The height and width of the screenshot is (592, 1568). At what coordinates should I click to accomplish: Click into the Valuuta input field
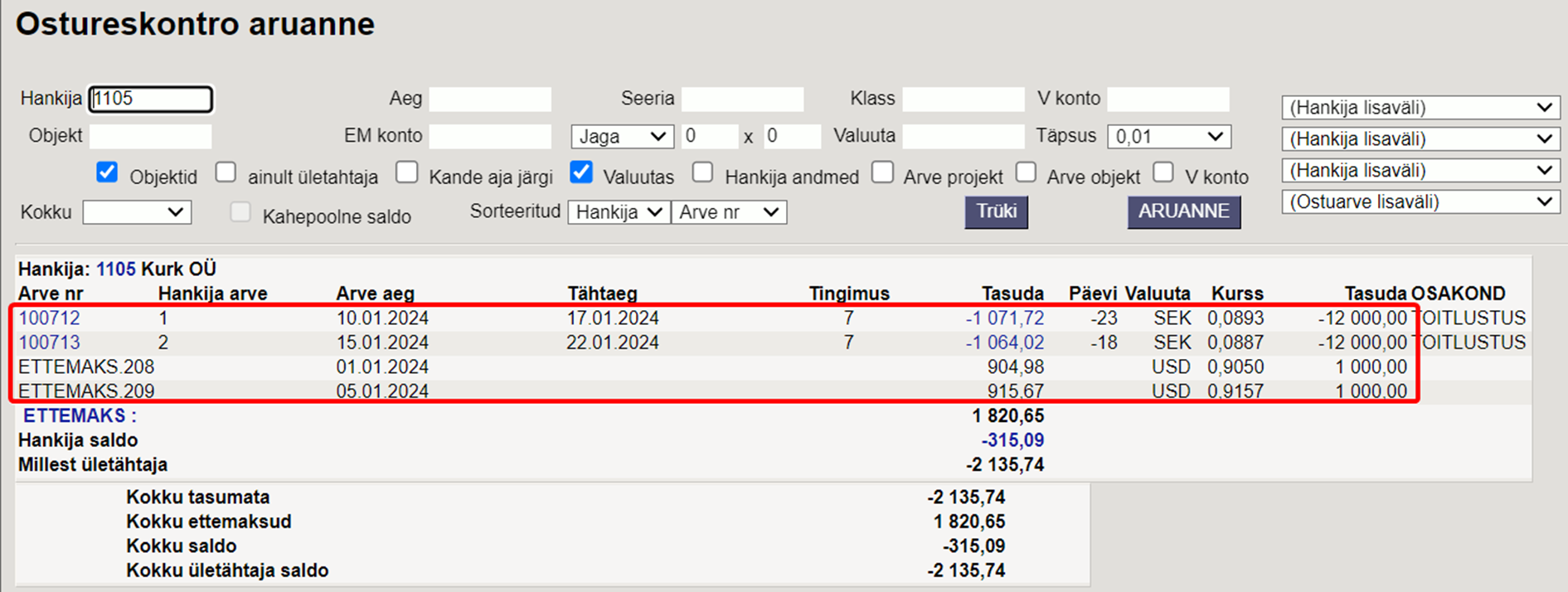(963, 137)
